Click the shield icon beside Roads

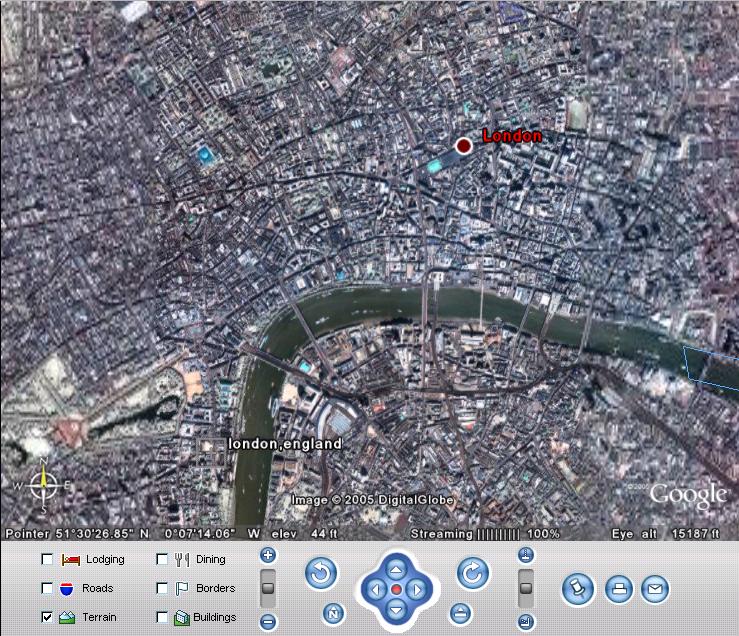point(66,588)
